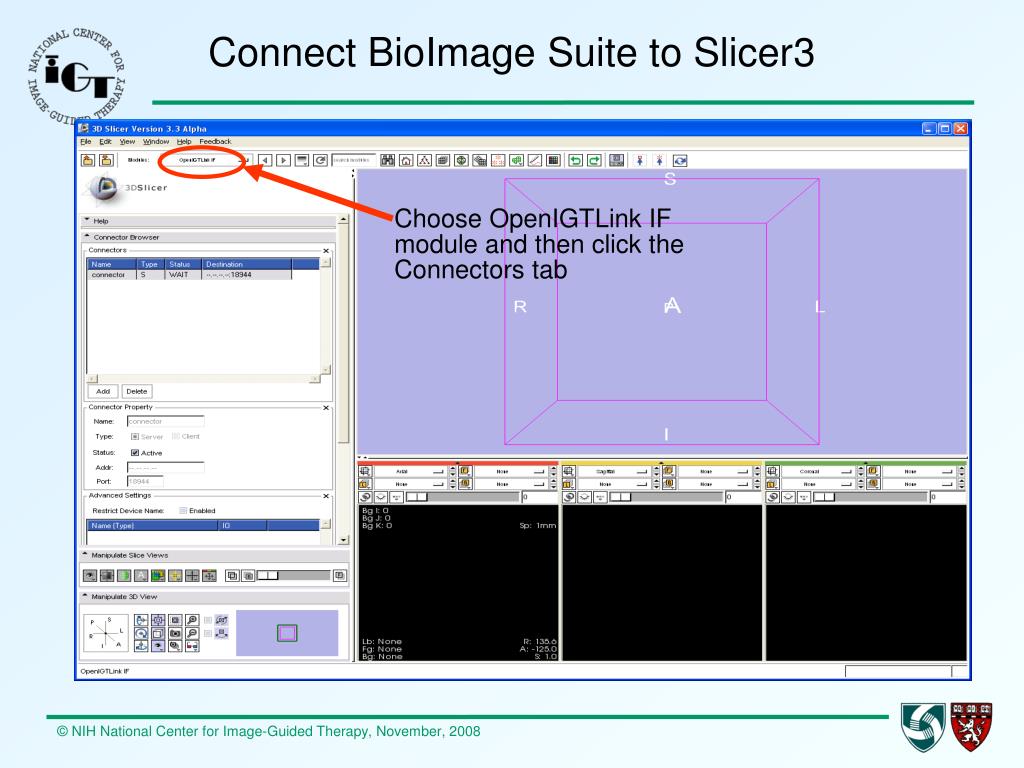Open the Edit menu
The image size is (1024, 768).
coord(105,142)
